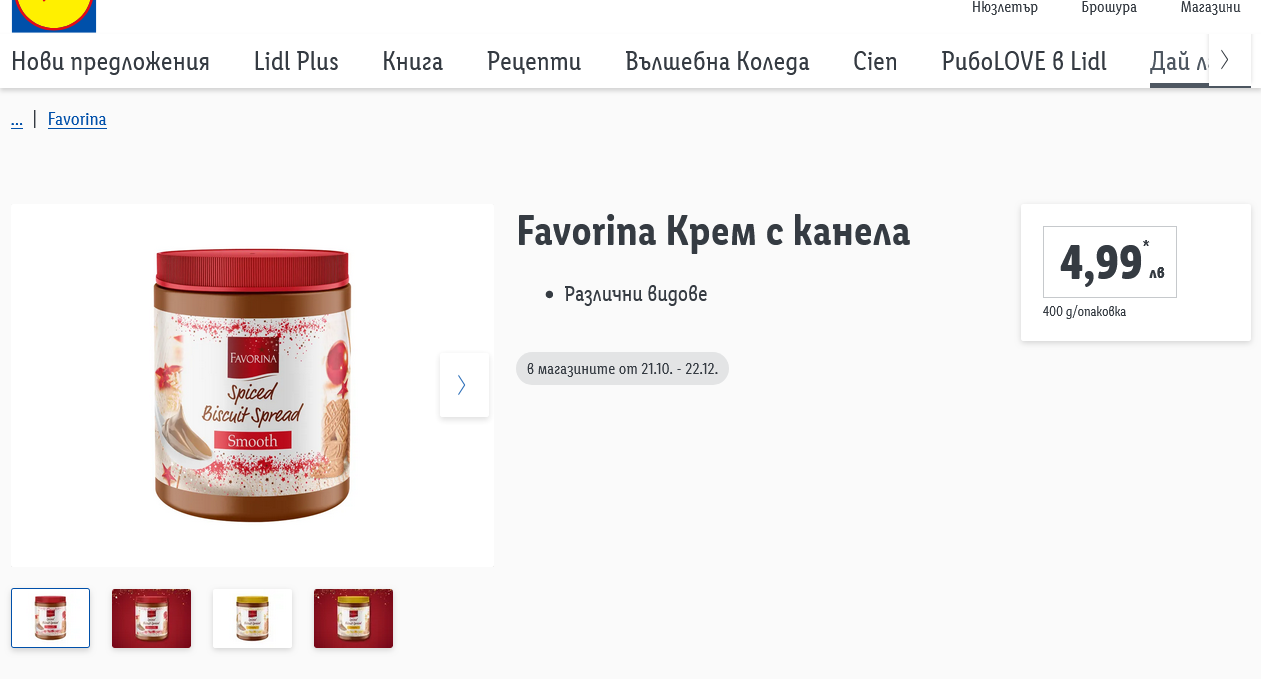Select fourth red-background gold-lid jar thumbnail
Image resolution: width=1262 pixels, height=679 pixels.
pos(353,618)
